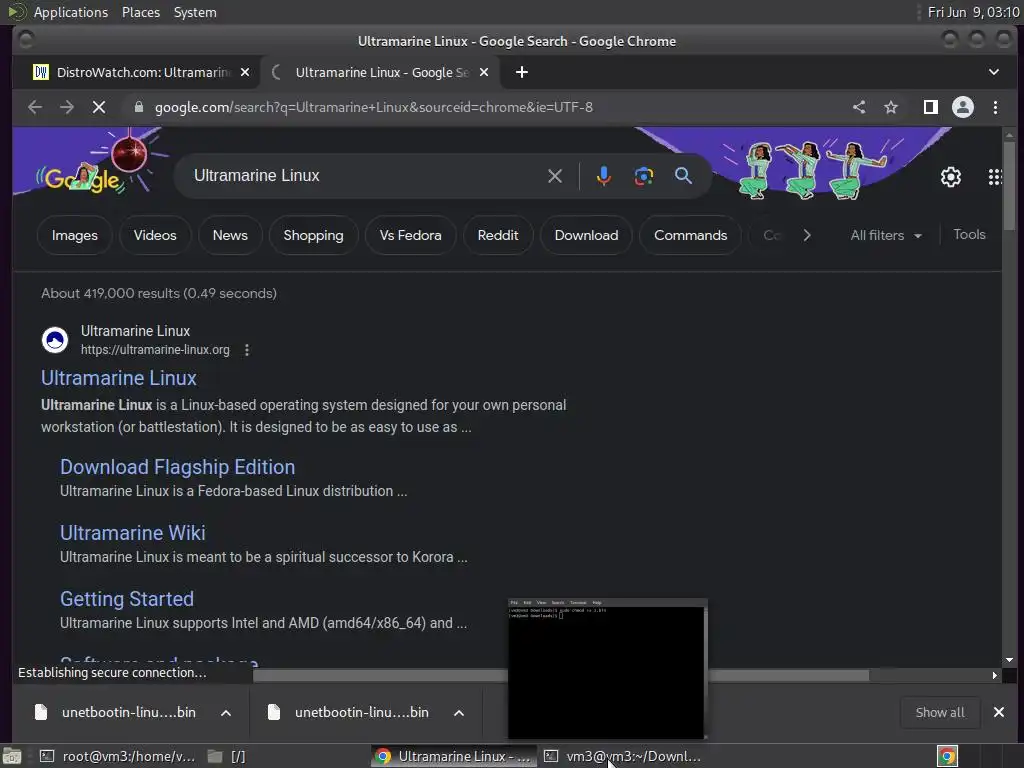Close the downloads bar
Viewport: 1024px width, 768px height.
[999, 712]
